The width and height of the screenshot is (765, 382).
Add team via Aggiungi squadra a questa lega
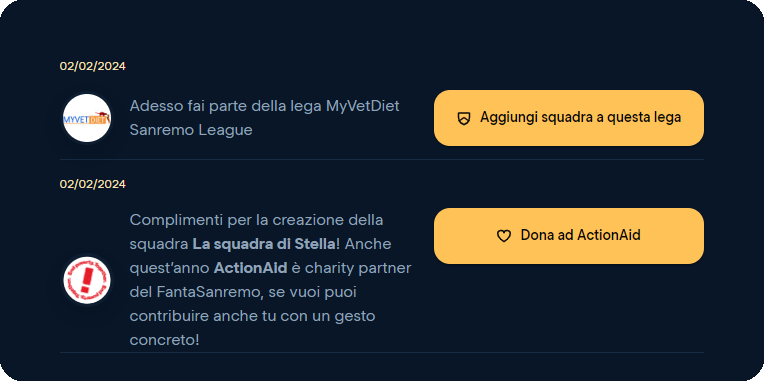click(569, 118)
